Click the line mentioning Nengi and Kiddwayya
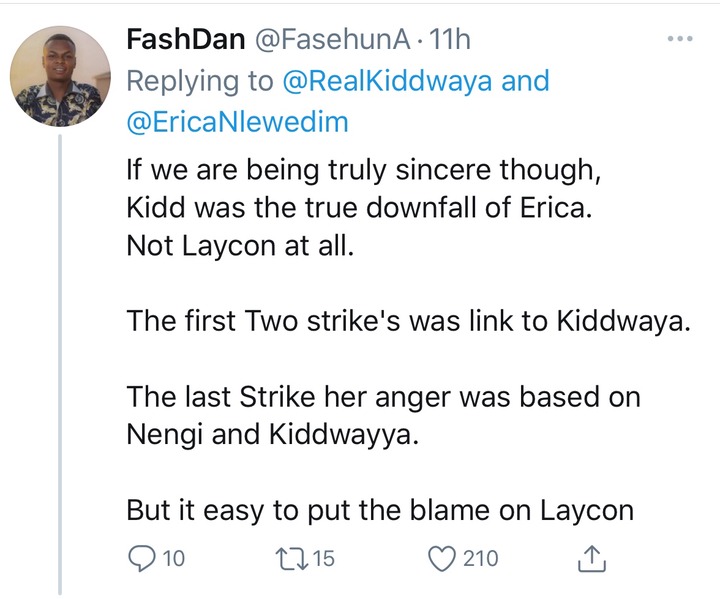This screenshot has height=599, width=720. click(x=270, y=436)
